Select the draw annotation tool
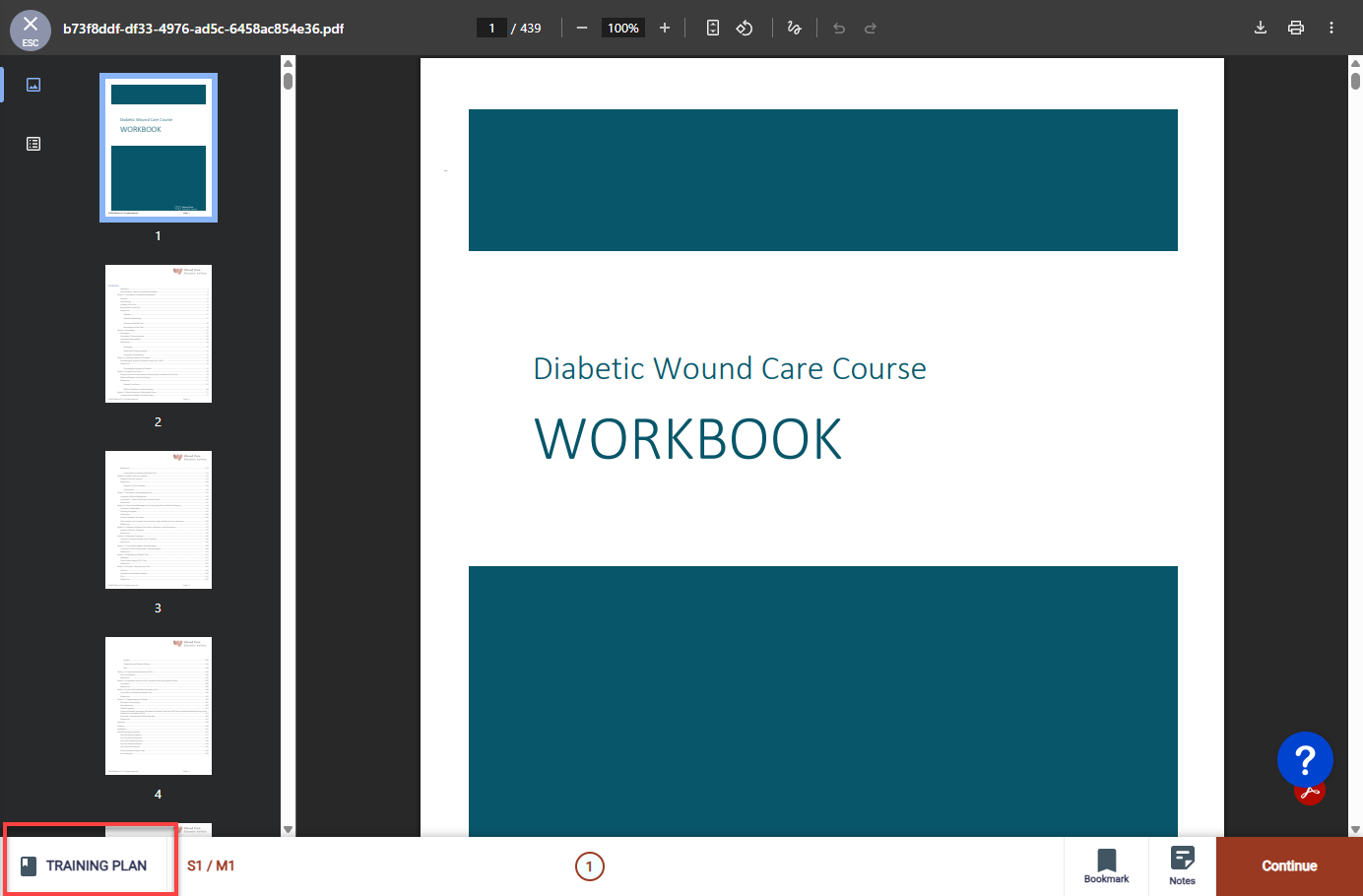This screenshot has height=896, width=1363. pos(795,28)
